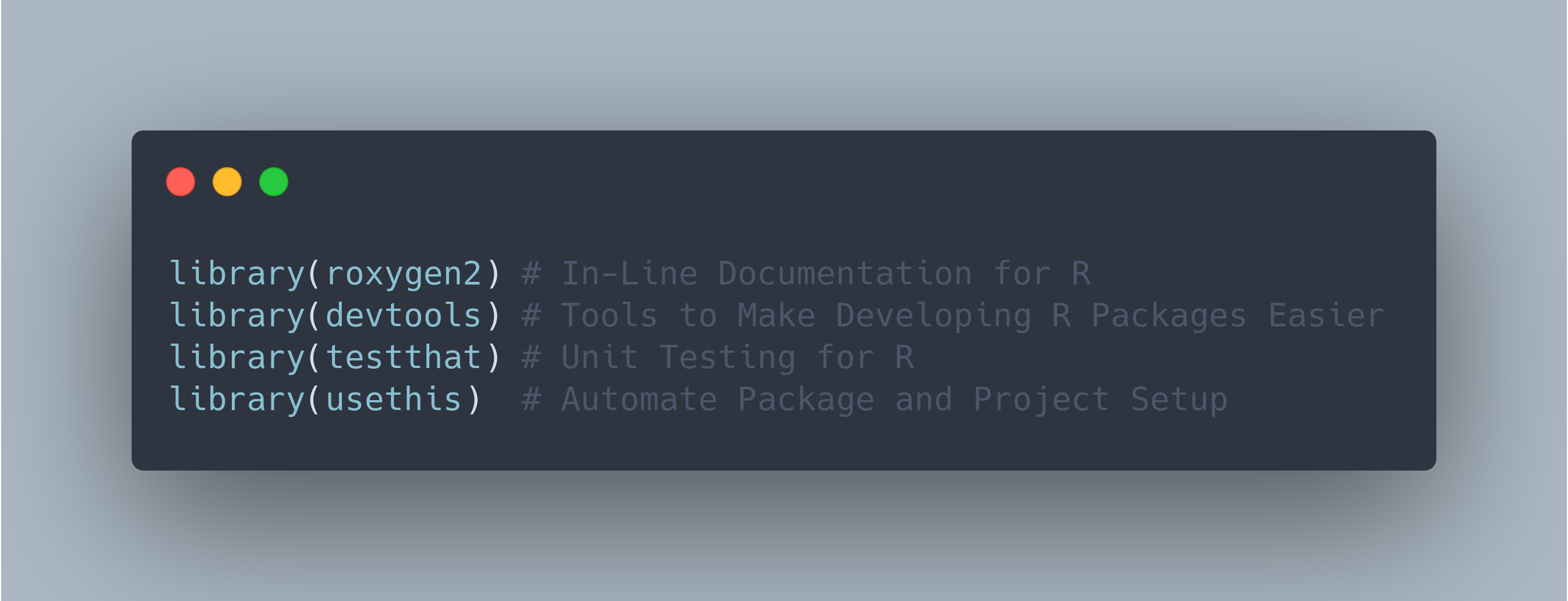Click library keyword on usethis line
This screenshot has width=1568, height=601.
(x=237, y=400)
